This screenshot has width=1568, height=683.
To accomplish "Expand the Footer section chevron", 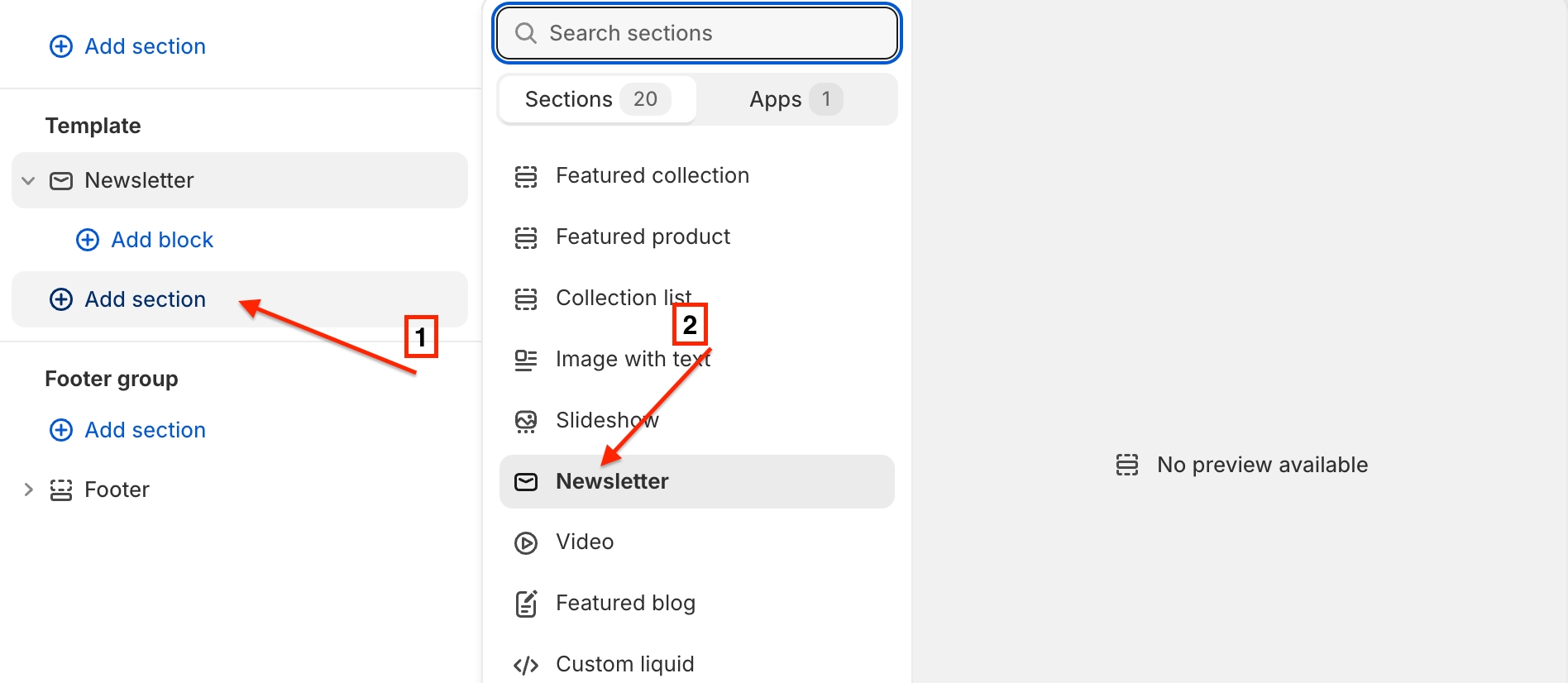I will 28,490.
